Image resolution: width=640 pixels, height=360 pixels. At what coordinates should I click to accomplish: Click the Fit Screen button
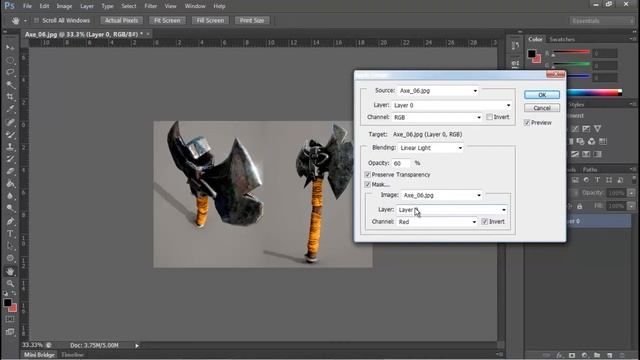167,20
